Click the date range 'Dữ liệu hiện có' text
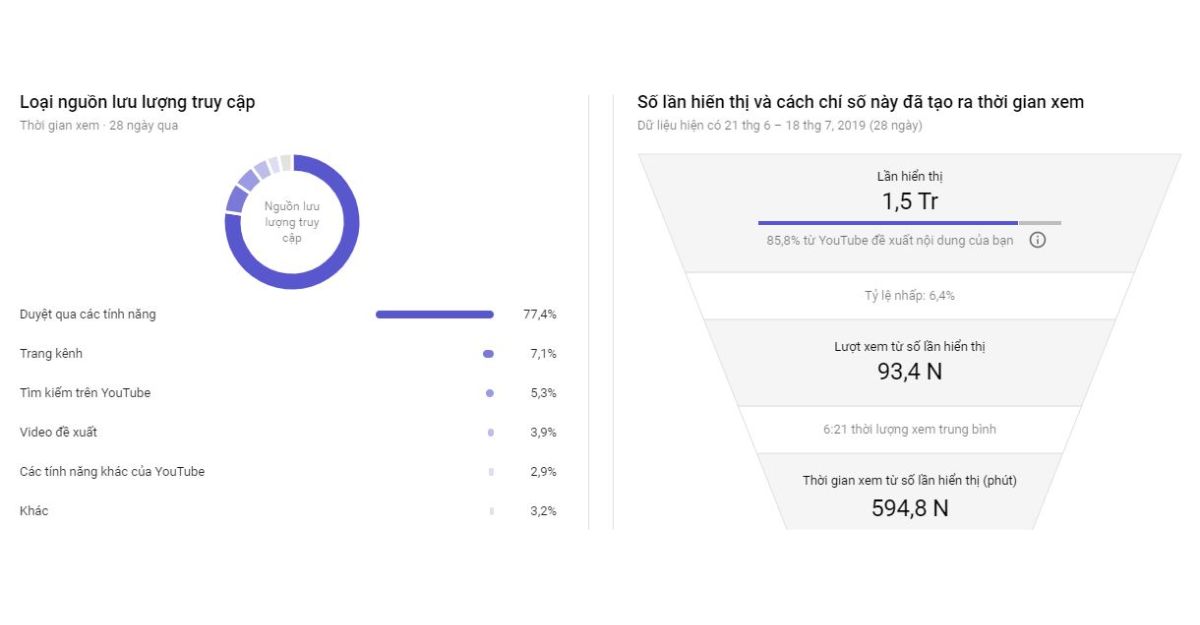The height and width of the screenshot is (625, 1200). pos(780,126)
